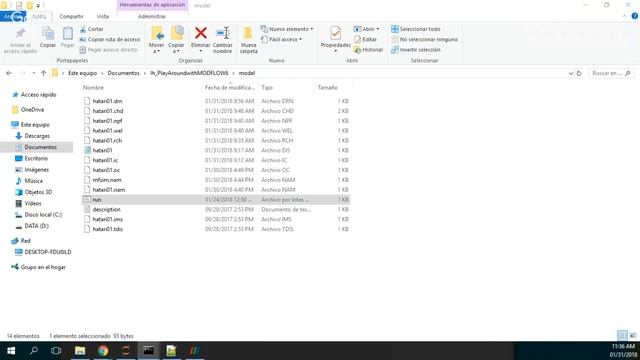Open Grupo en el hogar
The width and height of the screenshot is (640, 360).
(x=43, y=267)
